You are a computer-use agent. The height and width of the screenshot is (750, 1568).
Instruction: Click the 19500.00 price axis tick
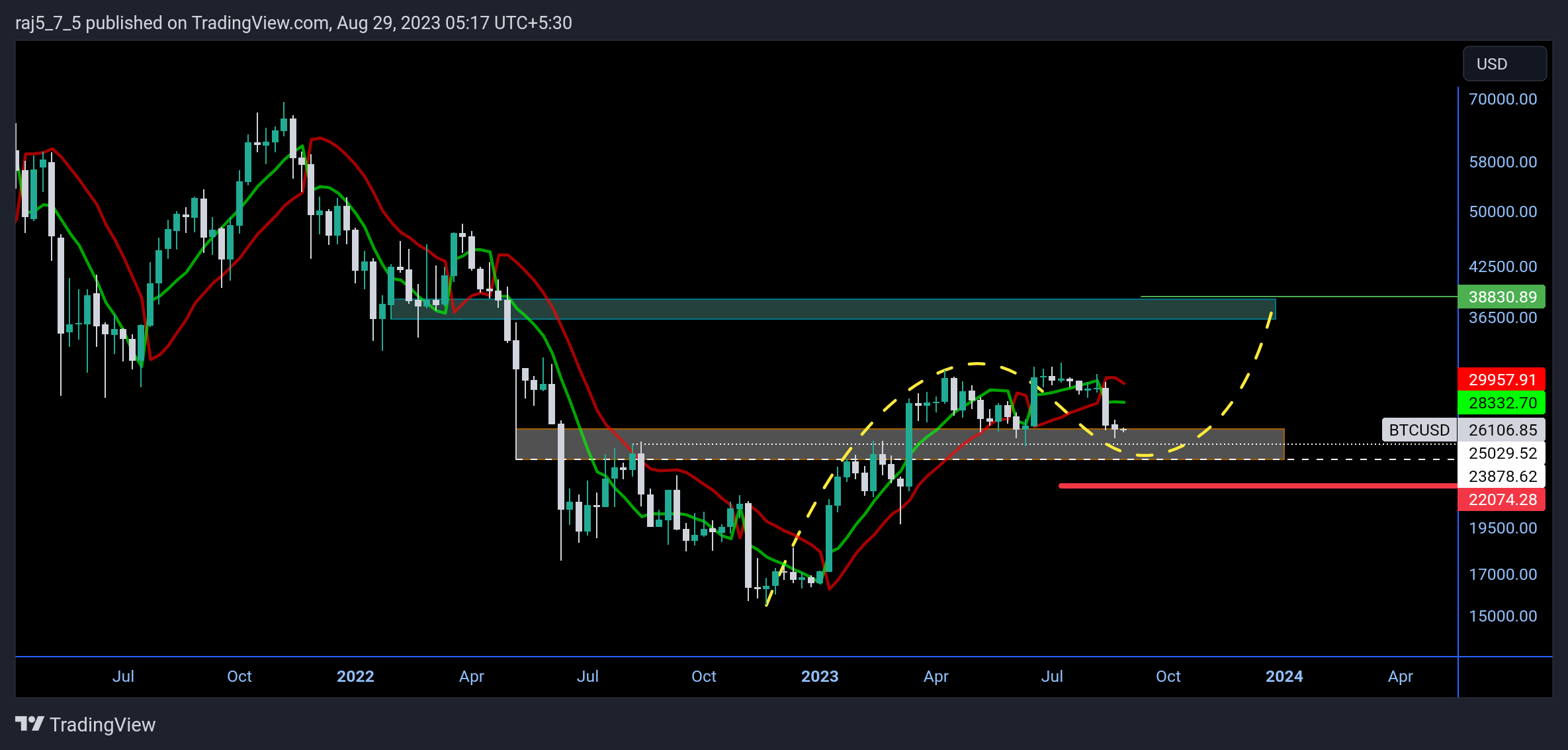[x=1503, y=528]
